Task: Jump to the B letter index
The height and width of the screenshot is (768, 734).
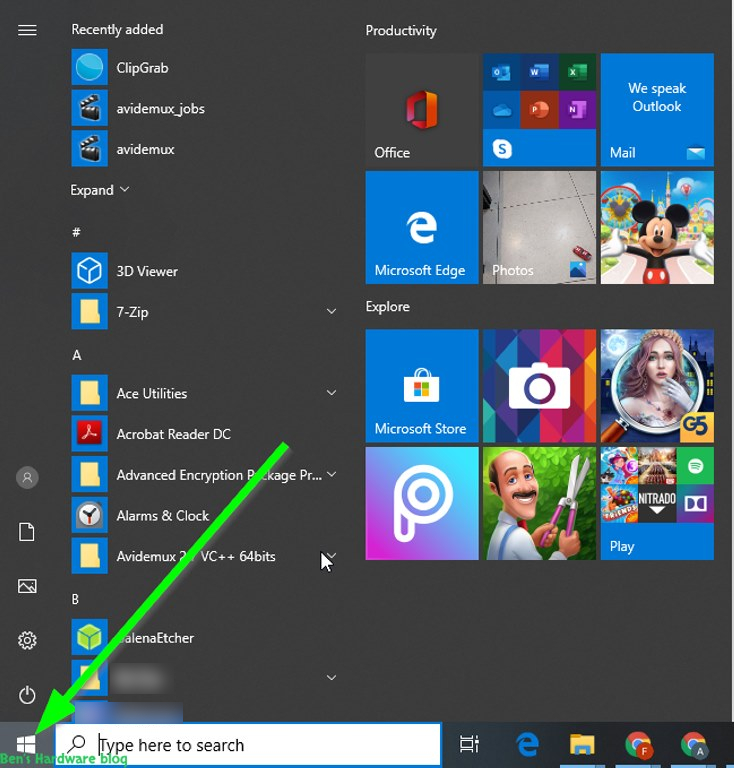Action: [x=75, y=599]
